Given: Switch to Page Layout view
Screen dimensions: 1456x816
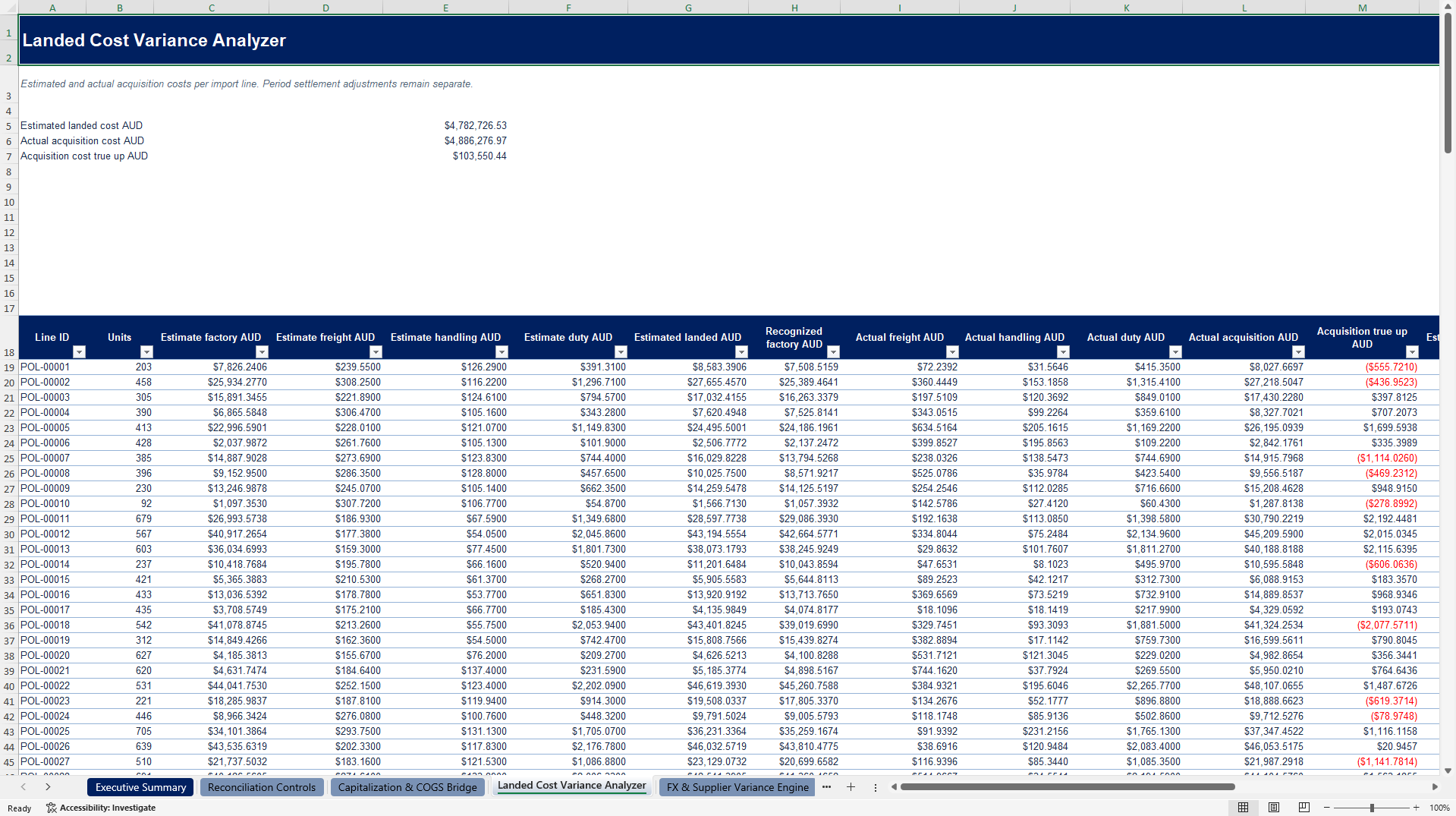Looking at the screenshot, I should (1274, 808).
